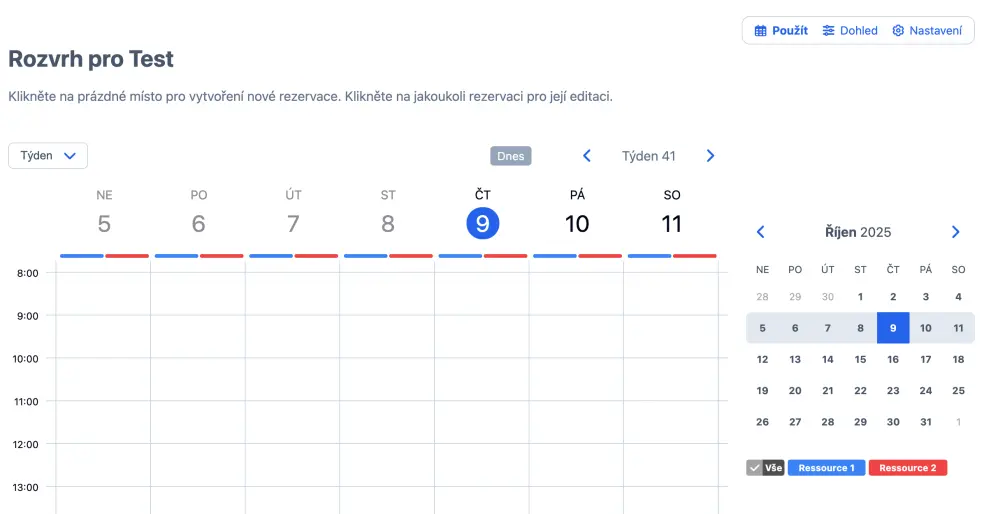Toggle the Vše resource filter
984x514 pixels.
coord(773,468)
